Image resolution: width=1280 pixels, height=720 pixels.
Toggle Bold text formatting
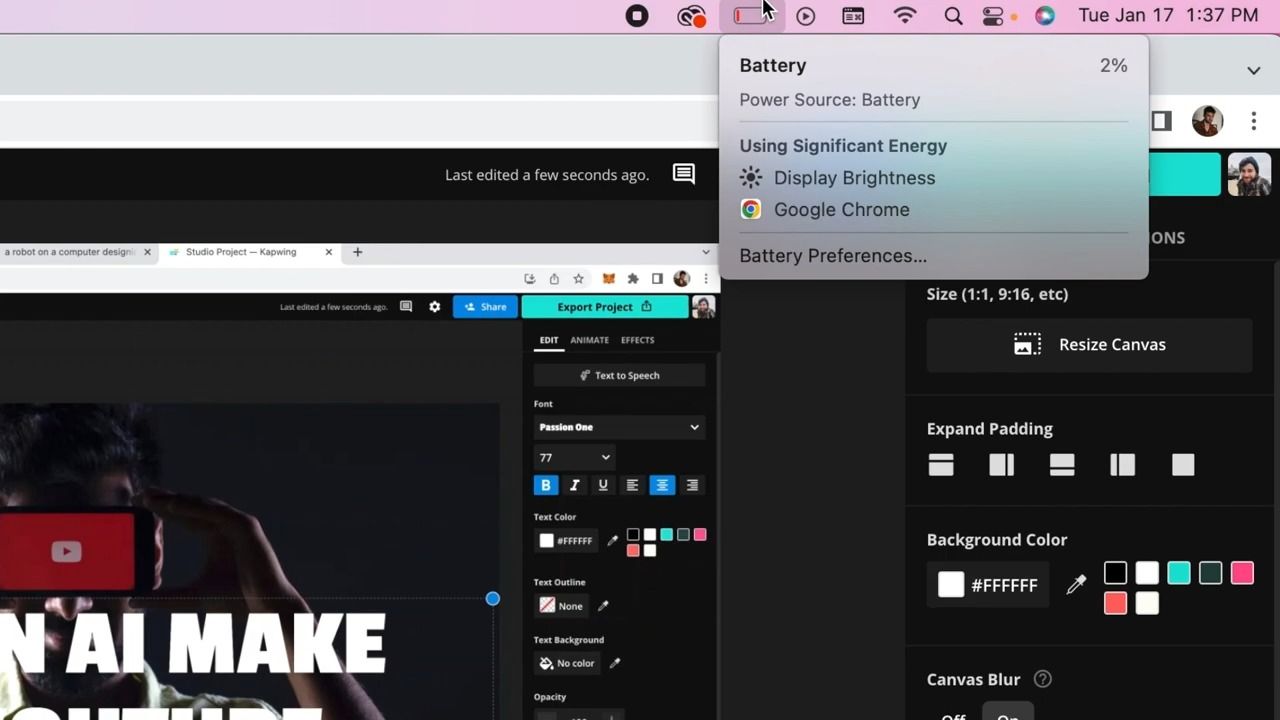click(545, 485)
